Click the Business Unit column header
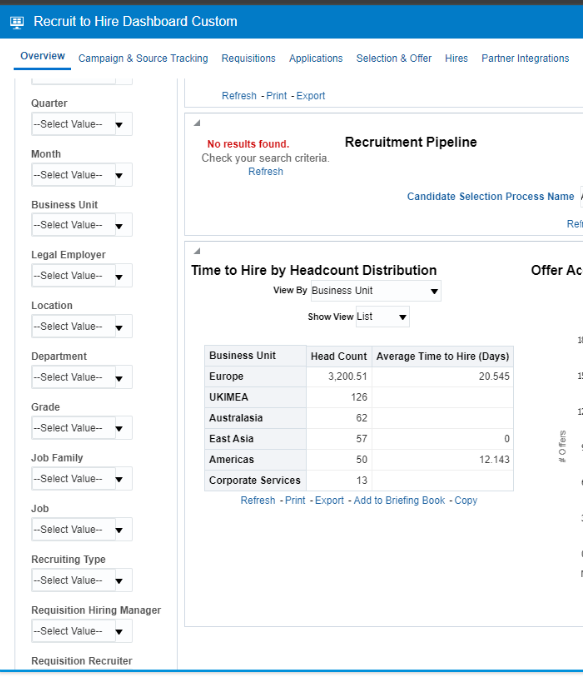Viewport: 583px width, 681px height. tap(255, 356)
